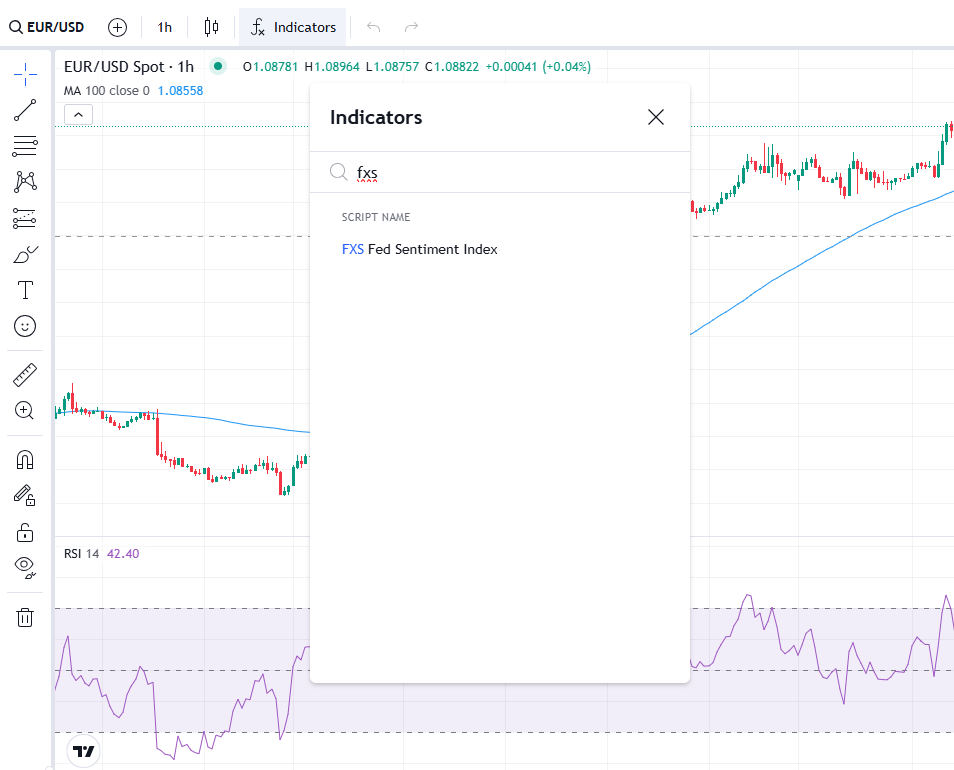Screen dimensions: 954x770
Task: Click the RSI value 42.40
Action: [x=123, y=553]
